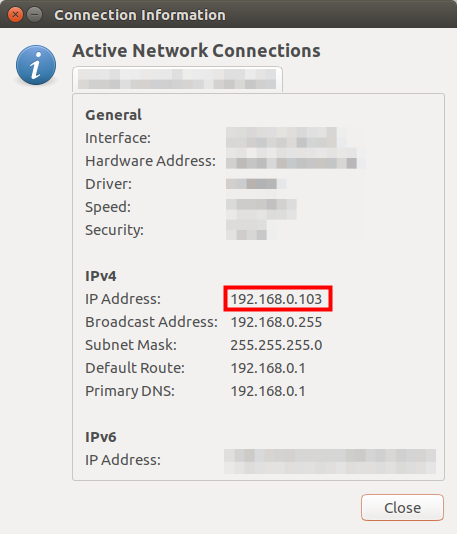Click the Connection Information title bar text

pos(140,15)
